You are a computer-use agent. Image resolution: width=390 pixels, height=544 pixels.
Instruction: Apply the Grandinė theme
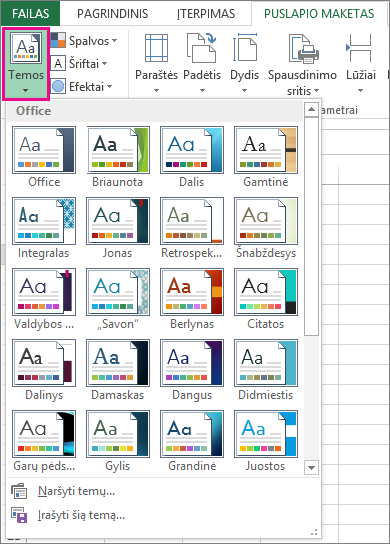click(192, 441)
